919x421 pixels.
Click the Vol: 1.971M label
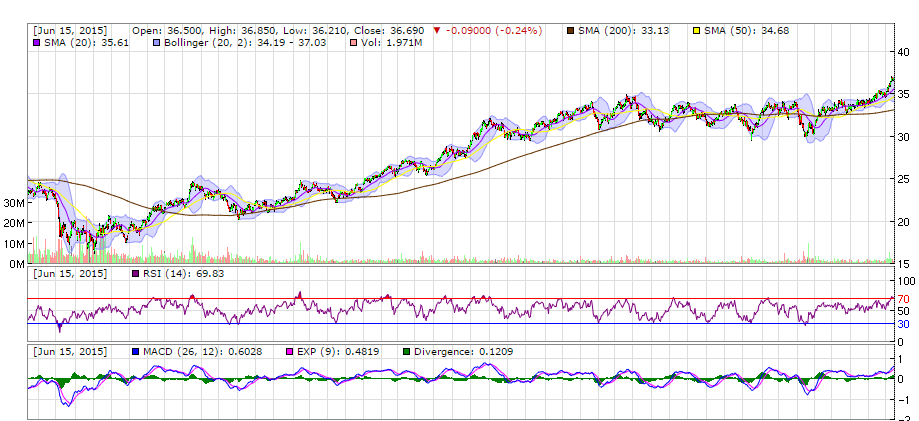pyautogui.click(x=391, y=43)
